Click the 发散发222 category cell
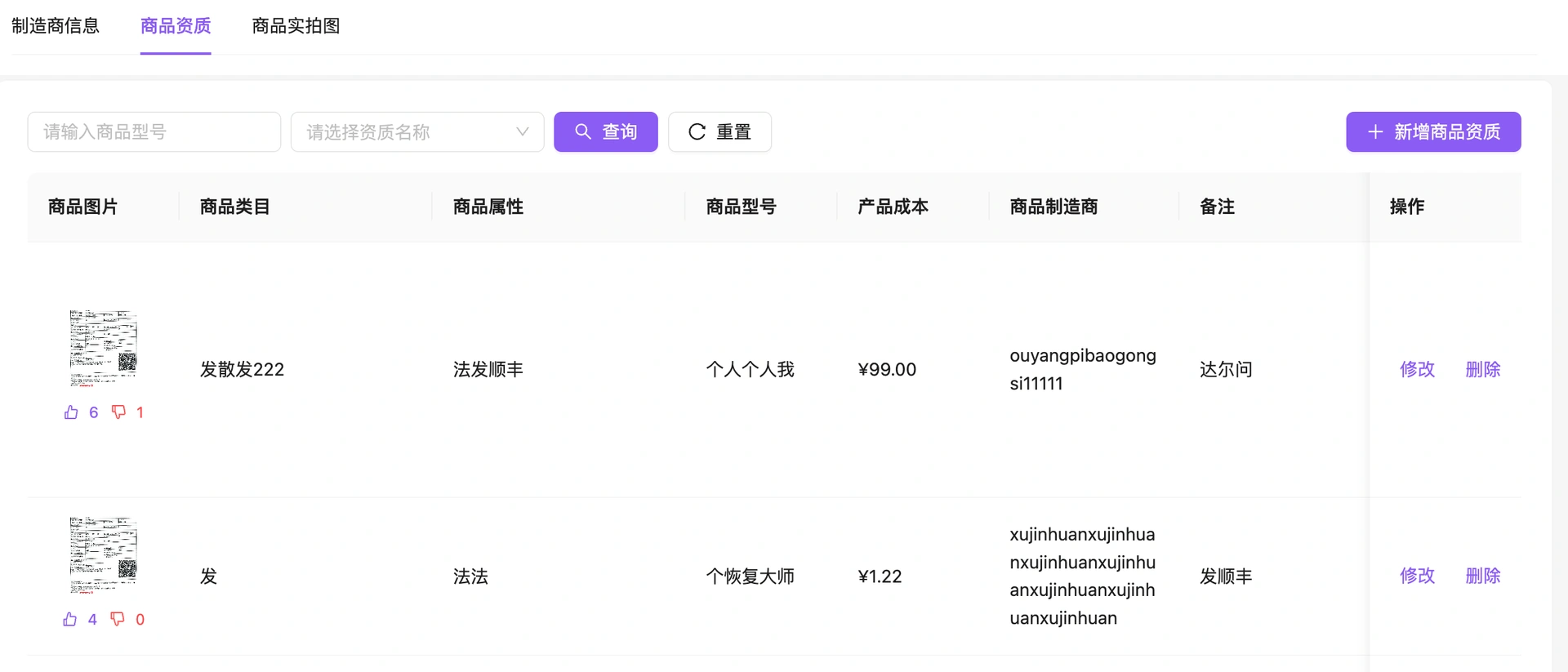This screenshot has width=1568, height=672. point(243,370)
